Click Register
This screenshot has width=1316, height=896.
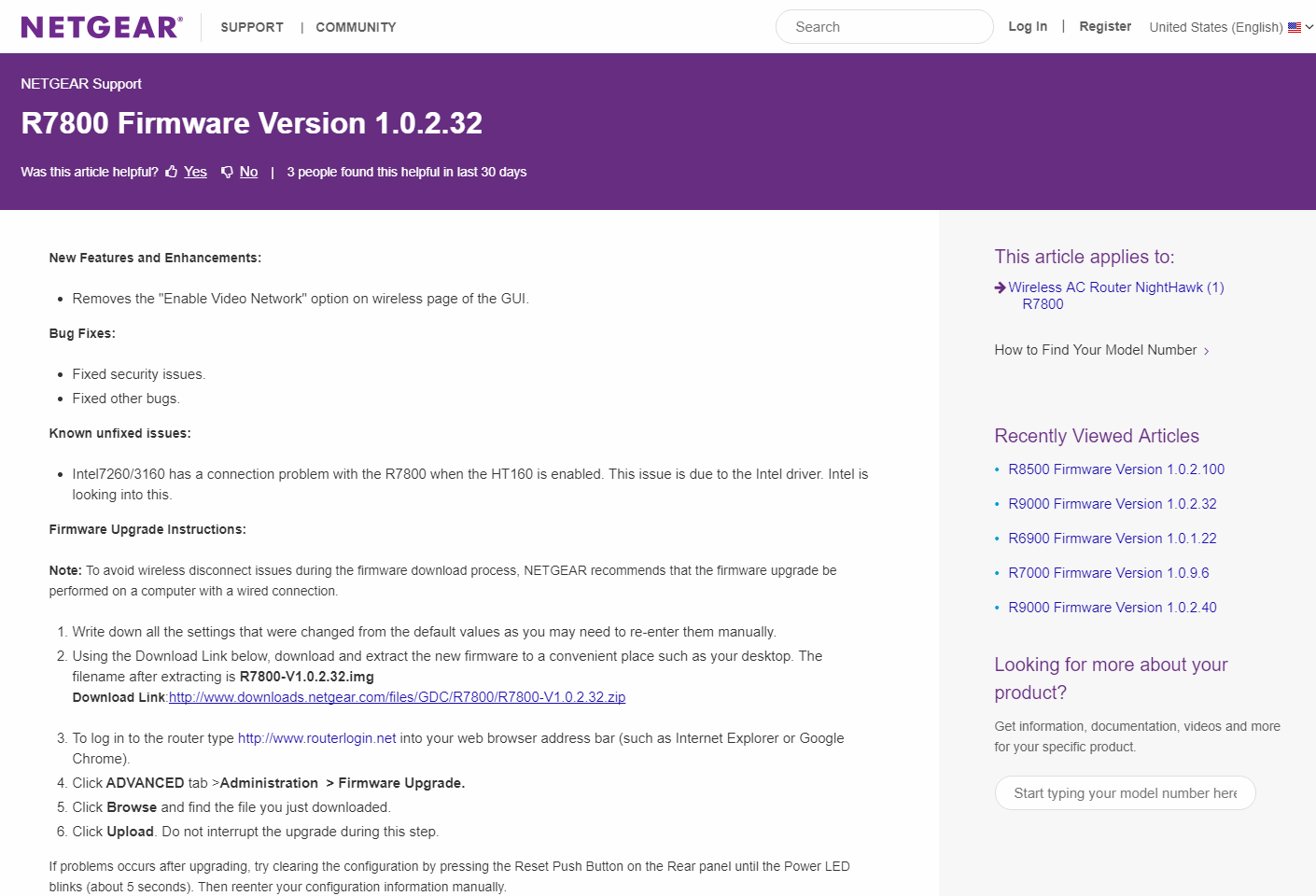click(x=1105, y=26)
